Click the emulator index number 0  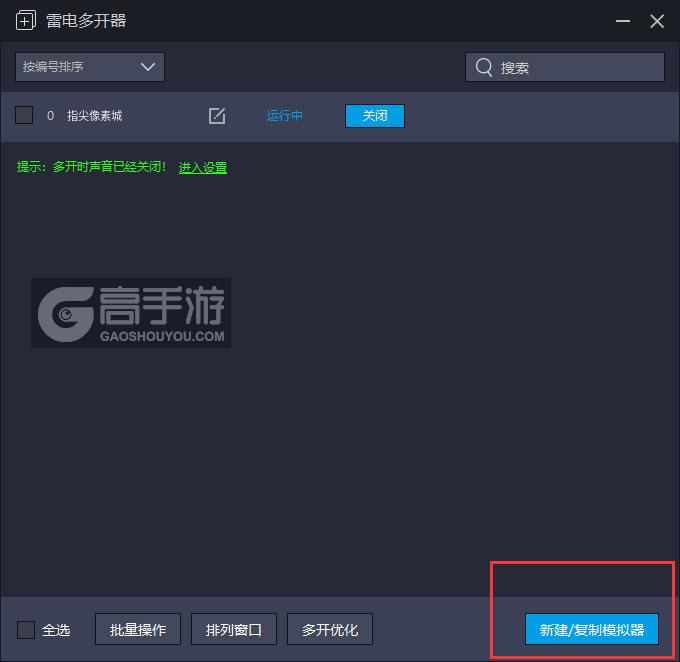coord(50,116)
